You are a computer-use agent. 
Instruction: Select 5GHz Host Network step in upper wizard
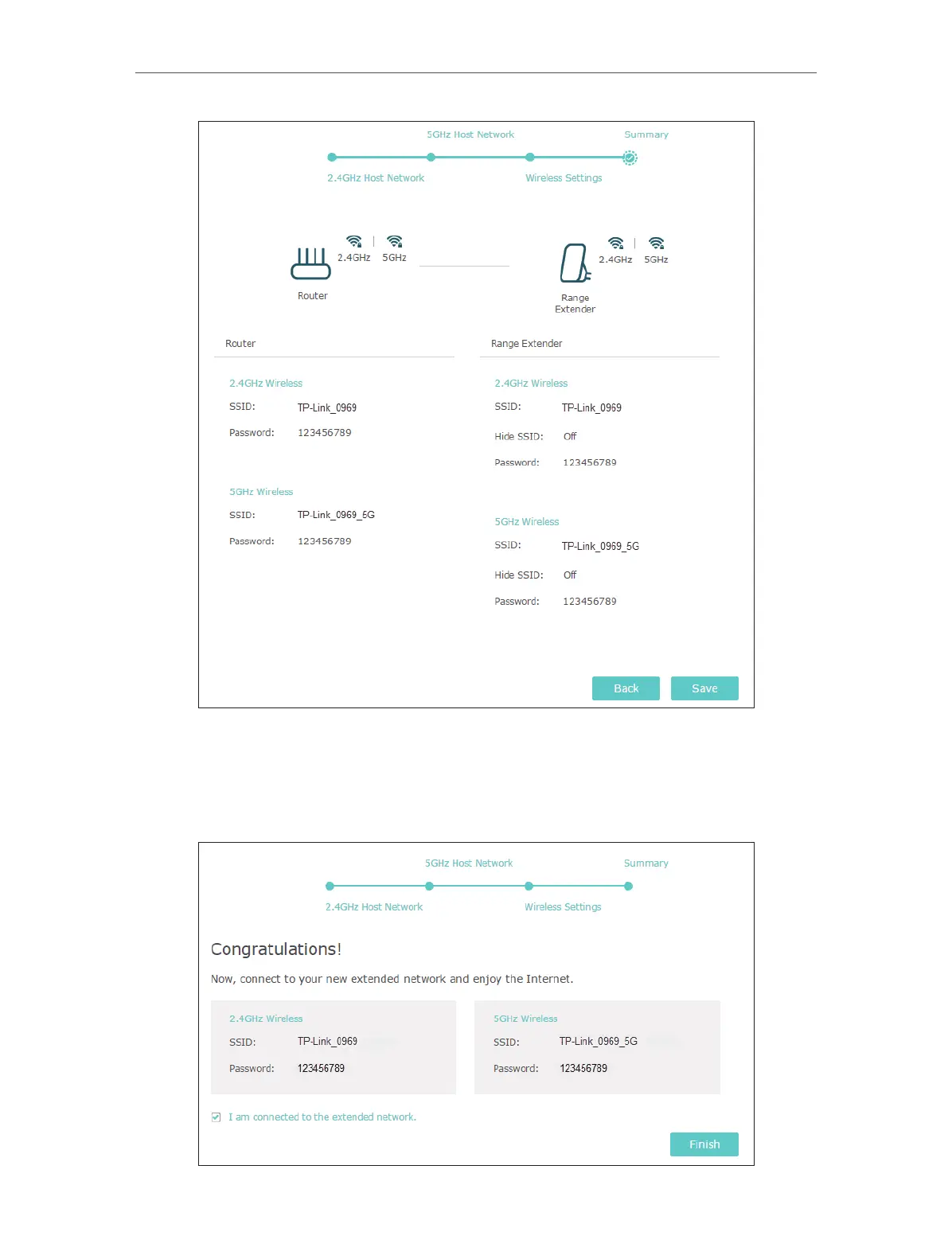(x=470, y=134)
